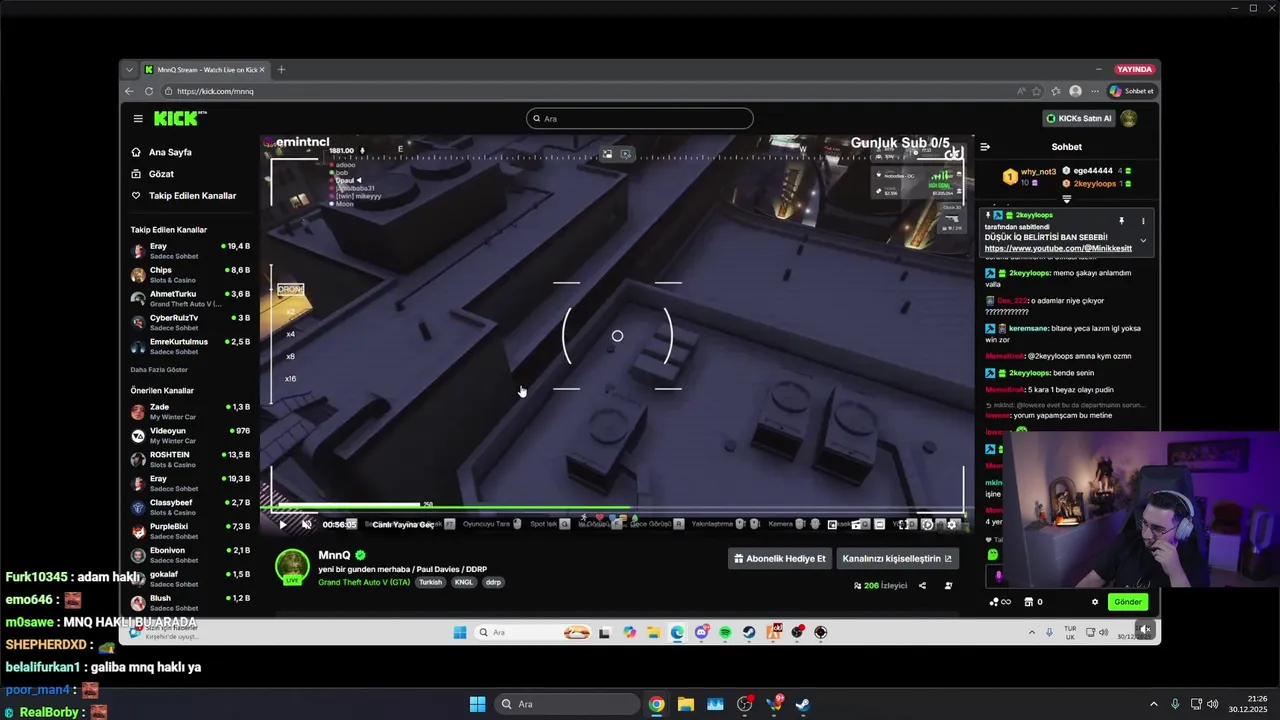1280x720 pixels.
Task: Open the pinned message options menu
Action: click(x=1143, y=221)
